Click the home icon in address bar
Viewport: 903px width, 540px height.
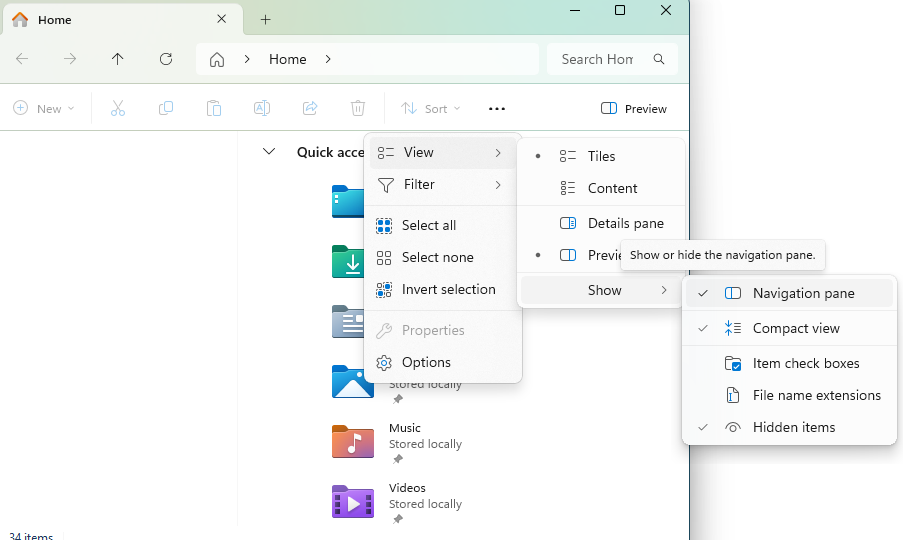tap(217, 59)
